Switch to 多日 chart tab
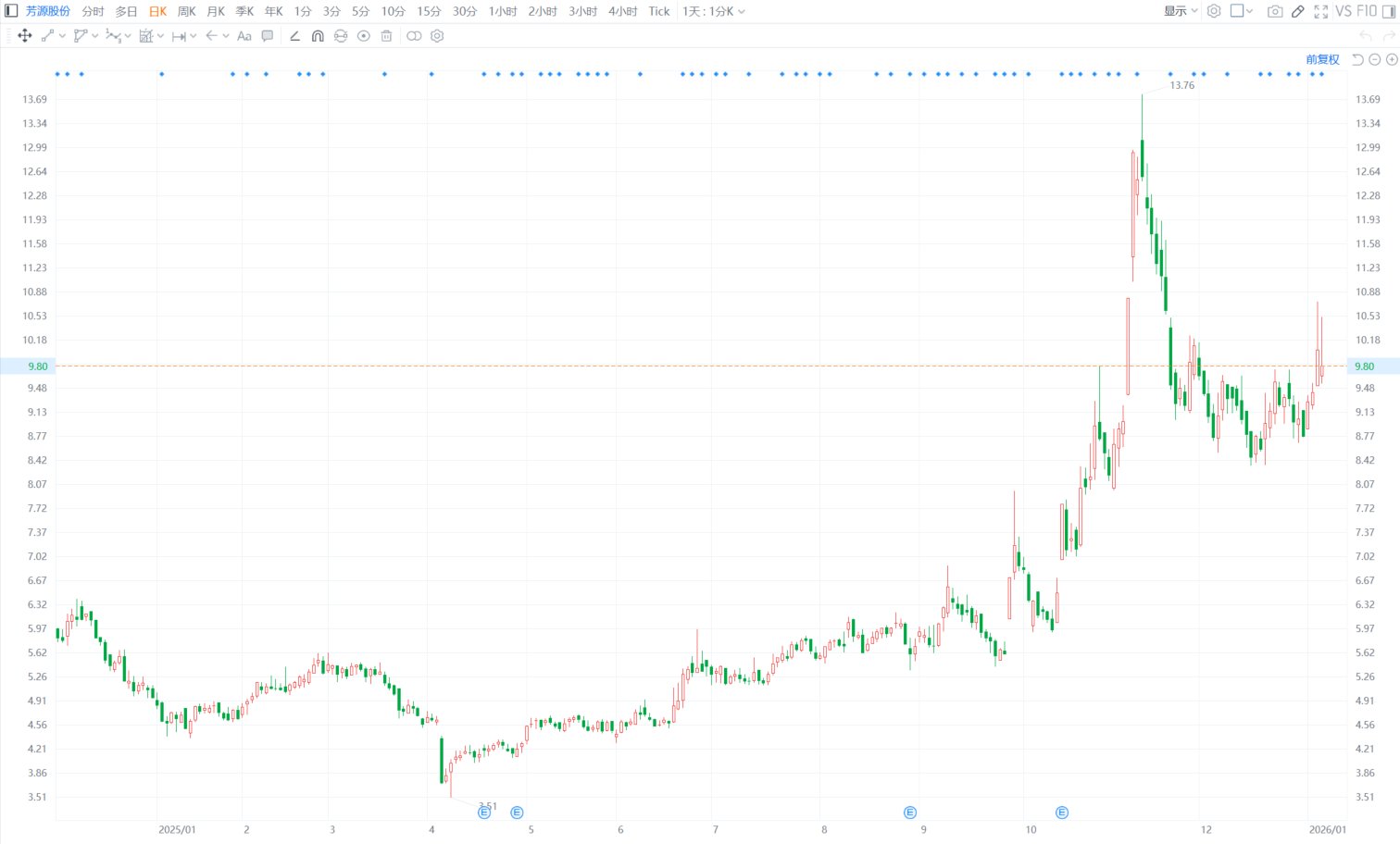This screenshot has height=844, width=1400. coord(126,11)
